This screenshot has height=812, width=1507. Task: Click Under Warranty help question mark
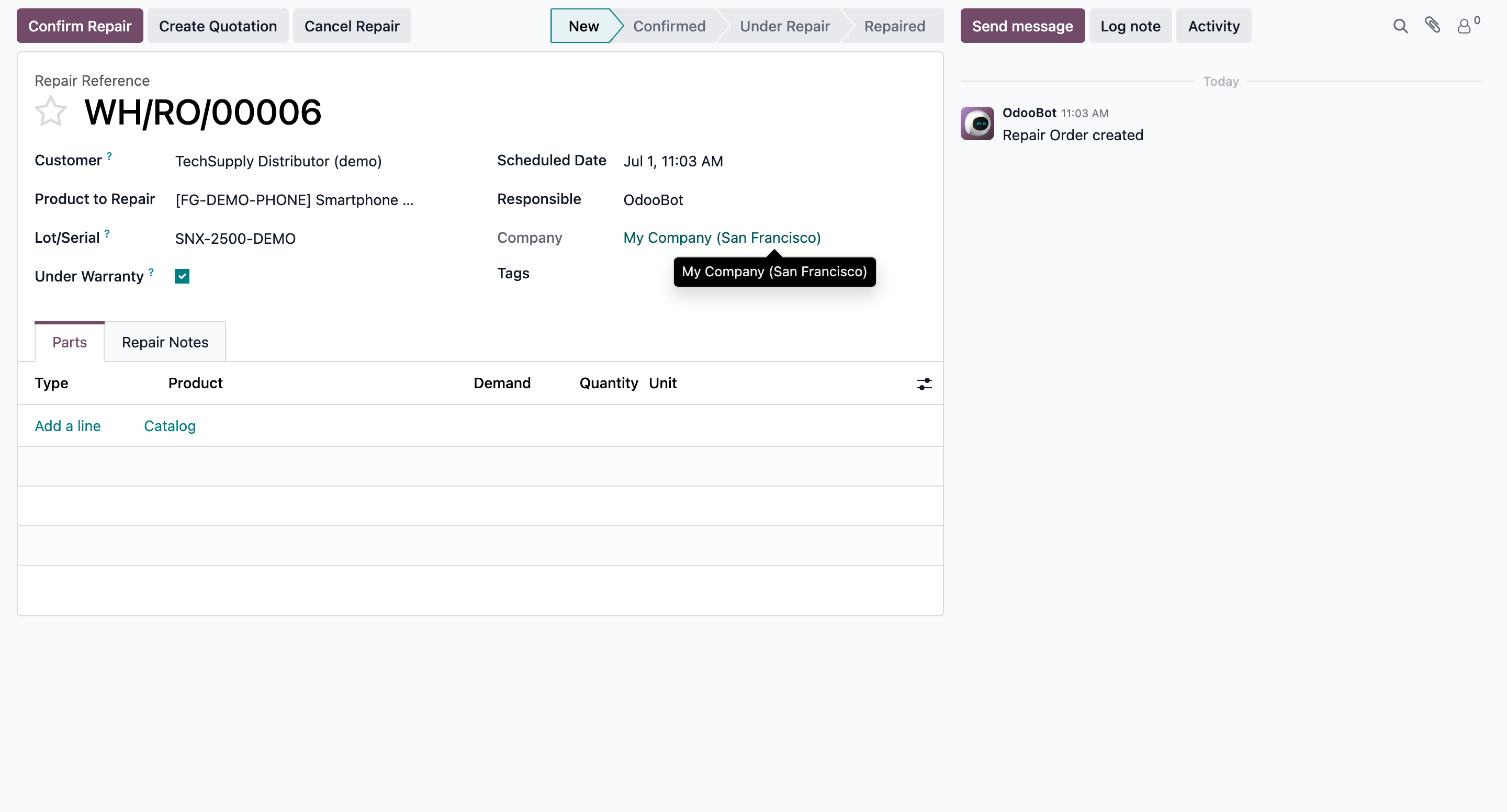(151, 272)
